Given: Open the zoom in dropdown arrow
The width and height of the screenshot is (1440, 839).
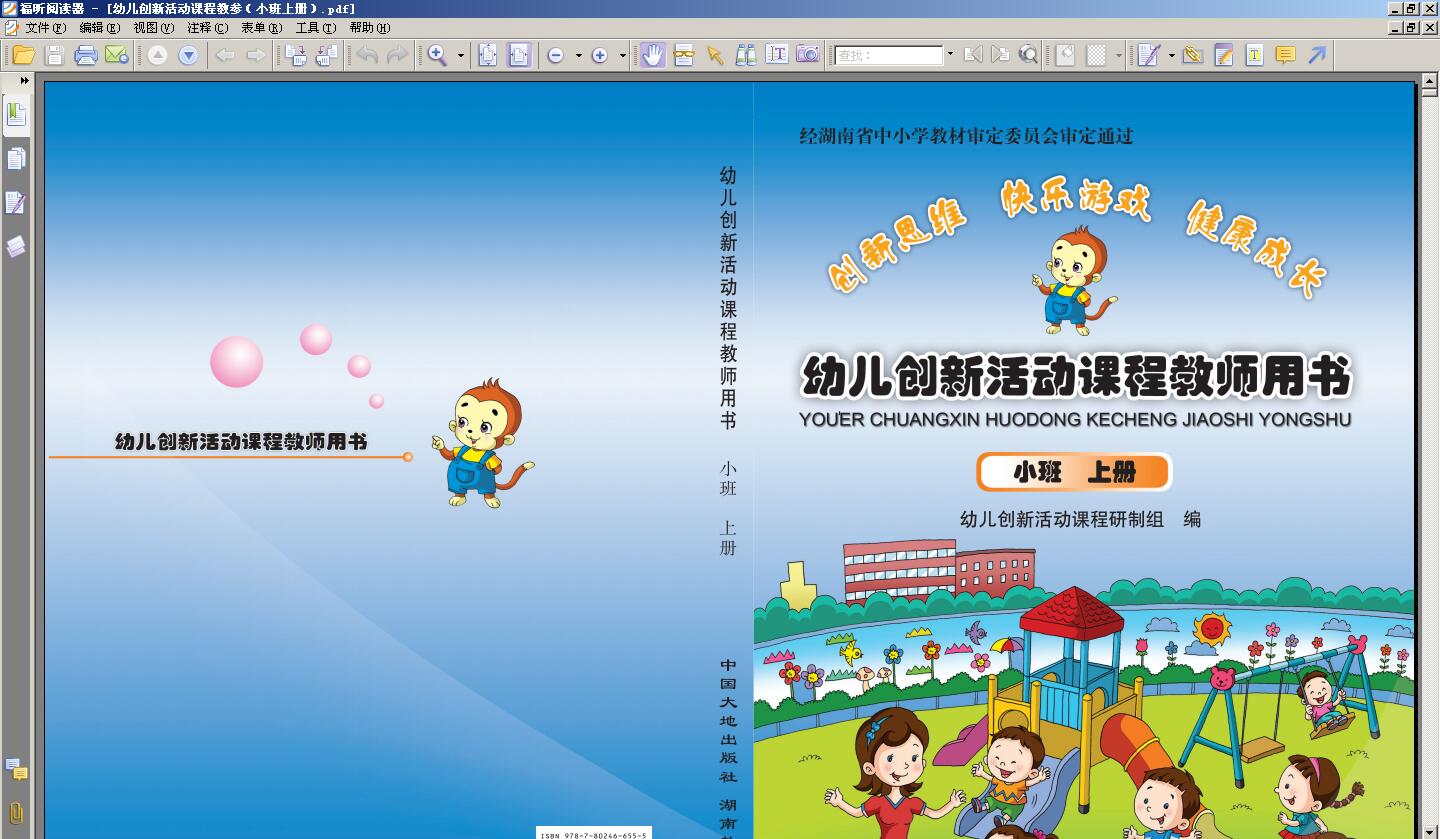Looking at the screenshot, I should (622, 56).
